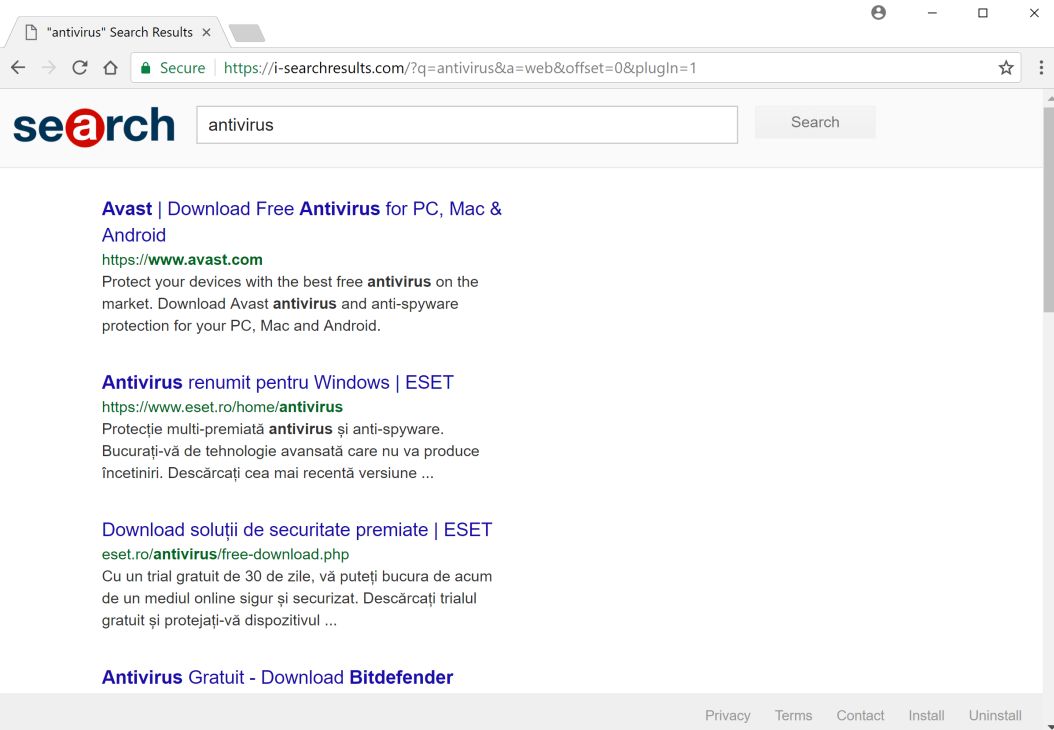The width and height of the screenshot is (1054, 730).
Task: Click the forward navigation arrow
Action: pos(48,67)
